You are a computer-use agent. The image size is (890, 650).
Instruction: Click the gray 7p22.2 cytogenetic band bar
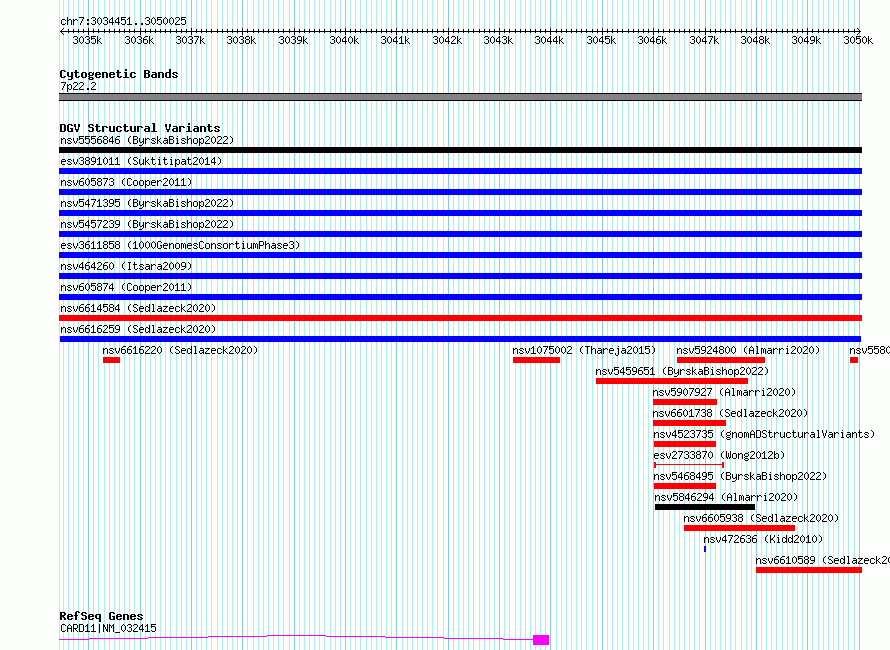pyautogui.click(x=460, y=97)
